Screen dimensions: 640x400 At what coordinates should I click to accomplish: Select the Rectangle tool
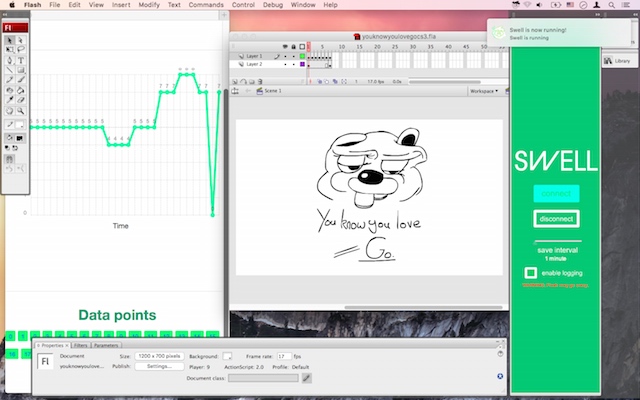pyautogui.click(x=21, y=70)
